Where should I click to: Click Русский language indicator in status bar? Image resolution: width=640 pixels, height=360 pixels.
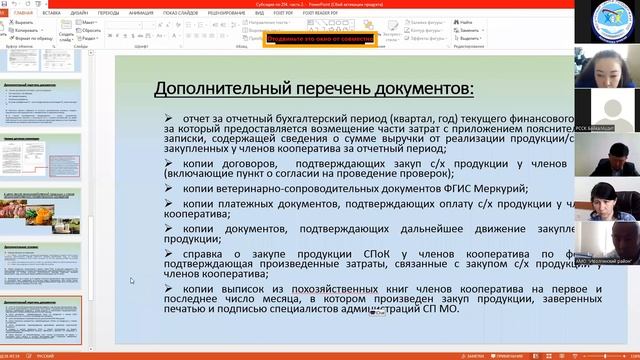click(45, 356)
